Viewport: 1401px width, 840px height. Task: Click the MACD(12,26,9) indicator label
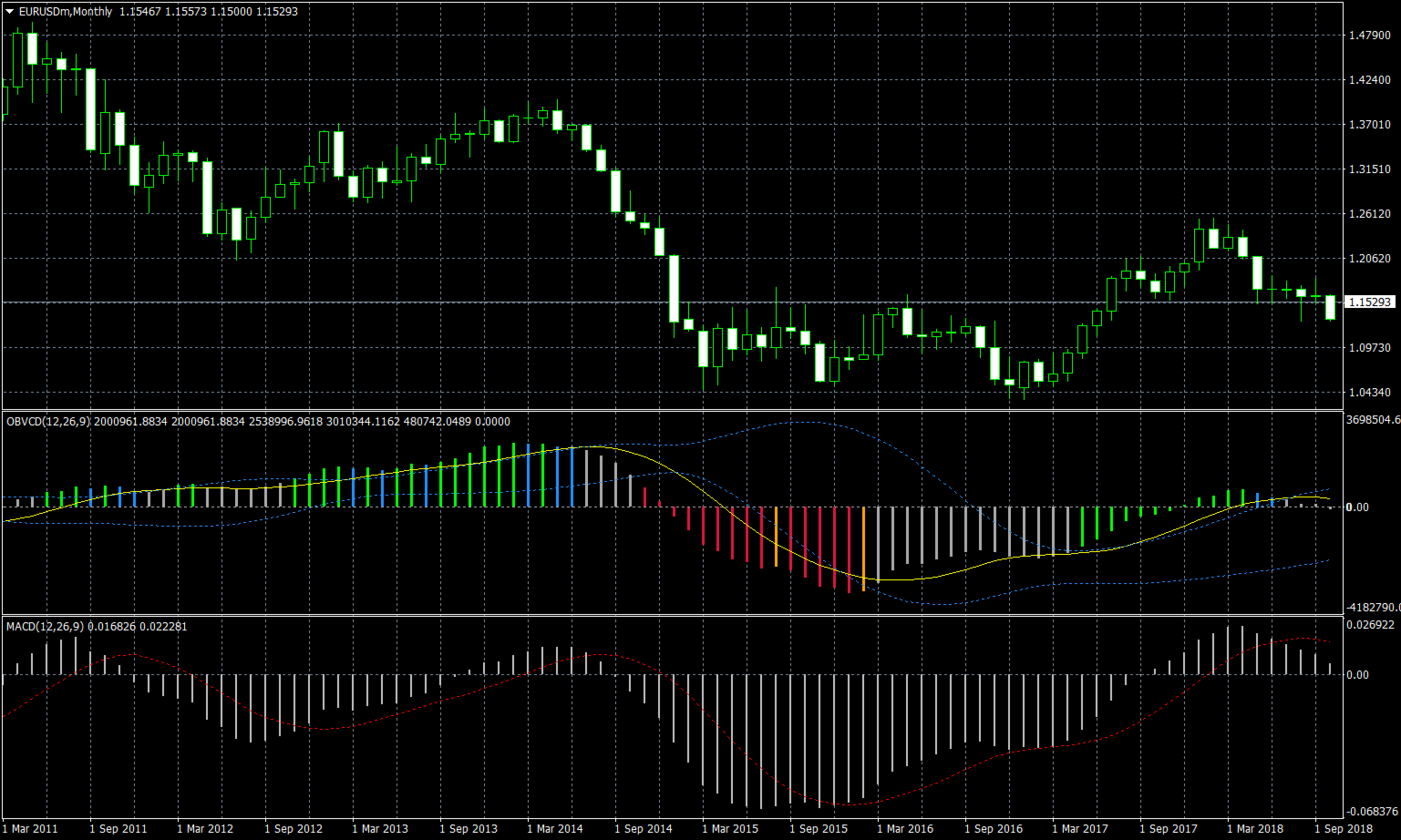[x=45, y=627]
